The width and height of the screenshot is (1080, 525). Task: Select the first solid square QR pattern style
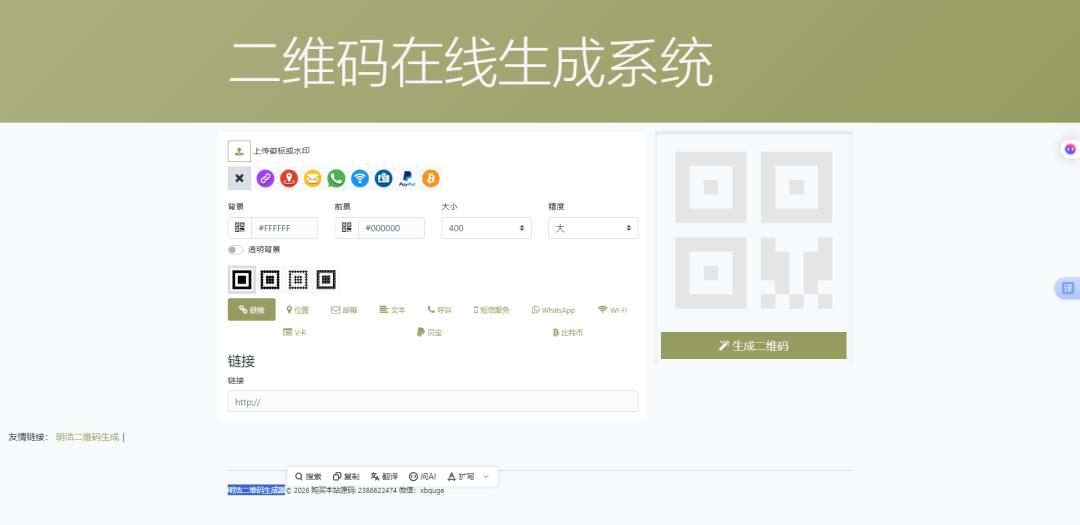click(242, 280)
